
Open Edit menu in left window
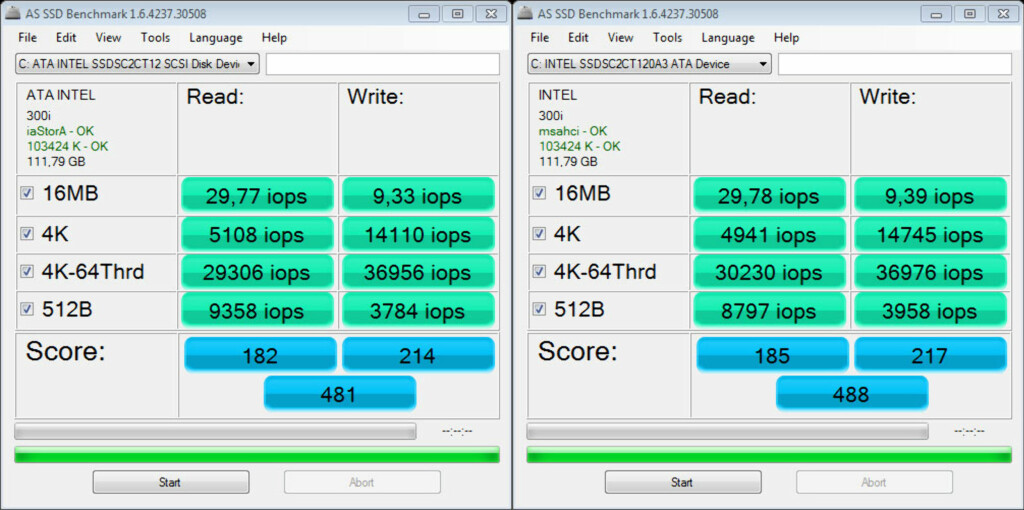point(66,38)
